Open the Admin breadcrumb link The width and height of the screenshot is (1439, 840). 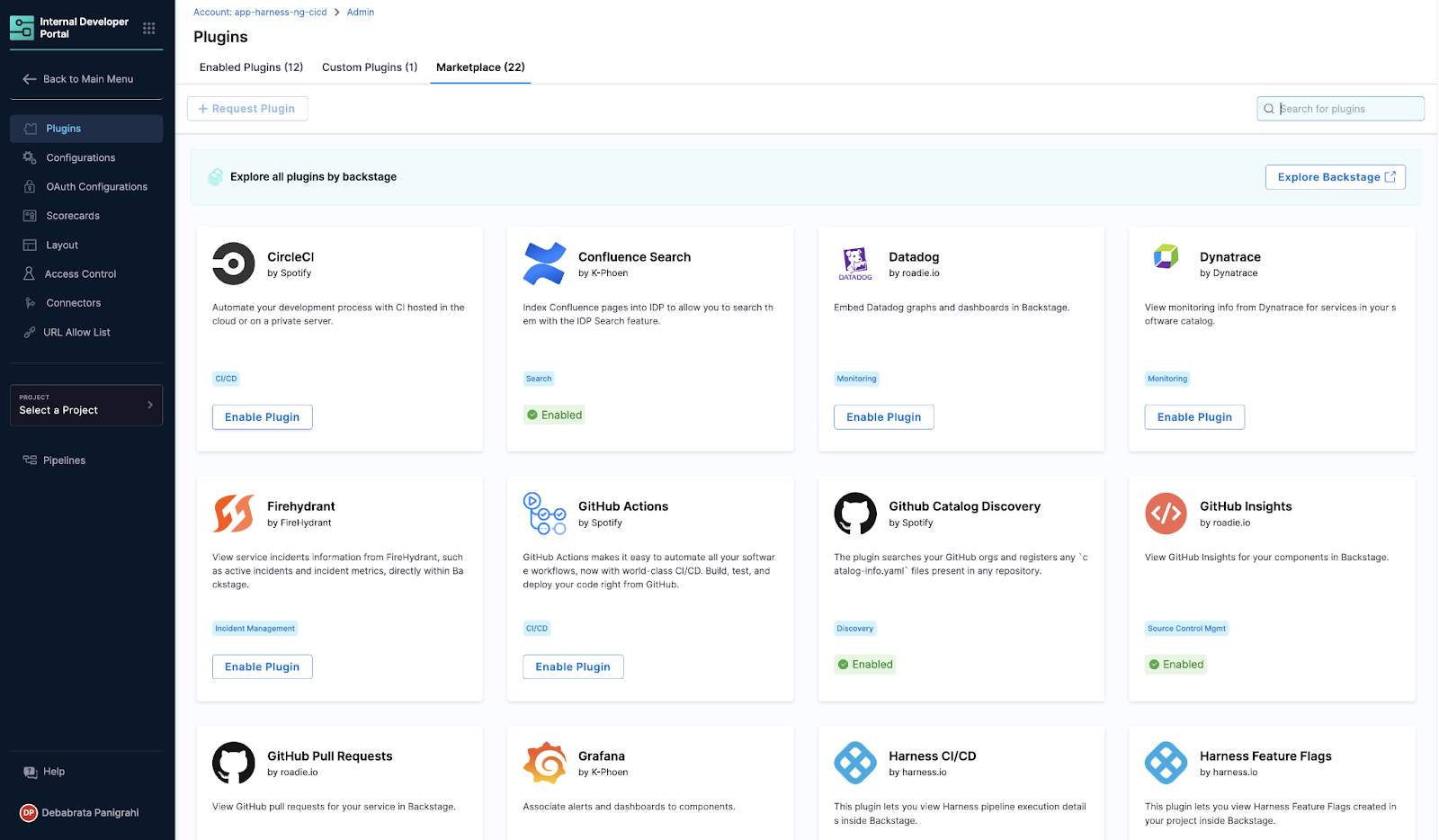(x=361, y=13)
